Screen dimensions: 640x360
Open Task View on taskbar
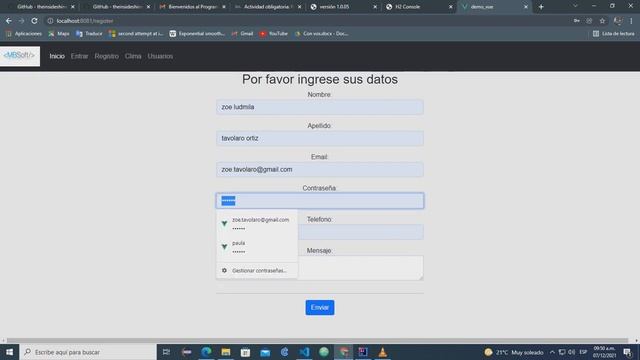[x=166, y=352]
